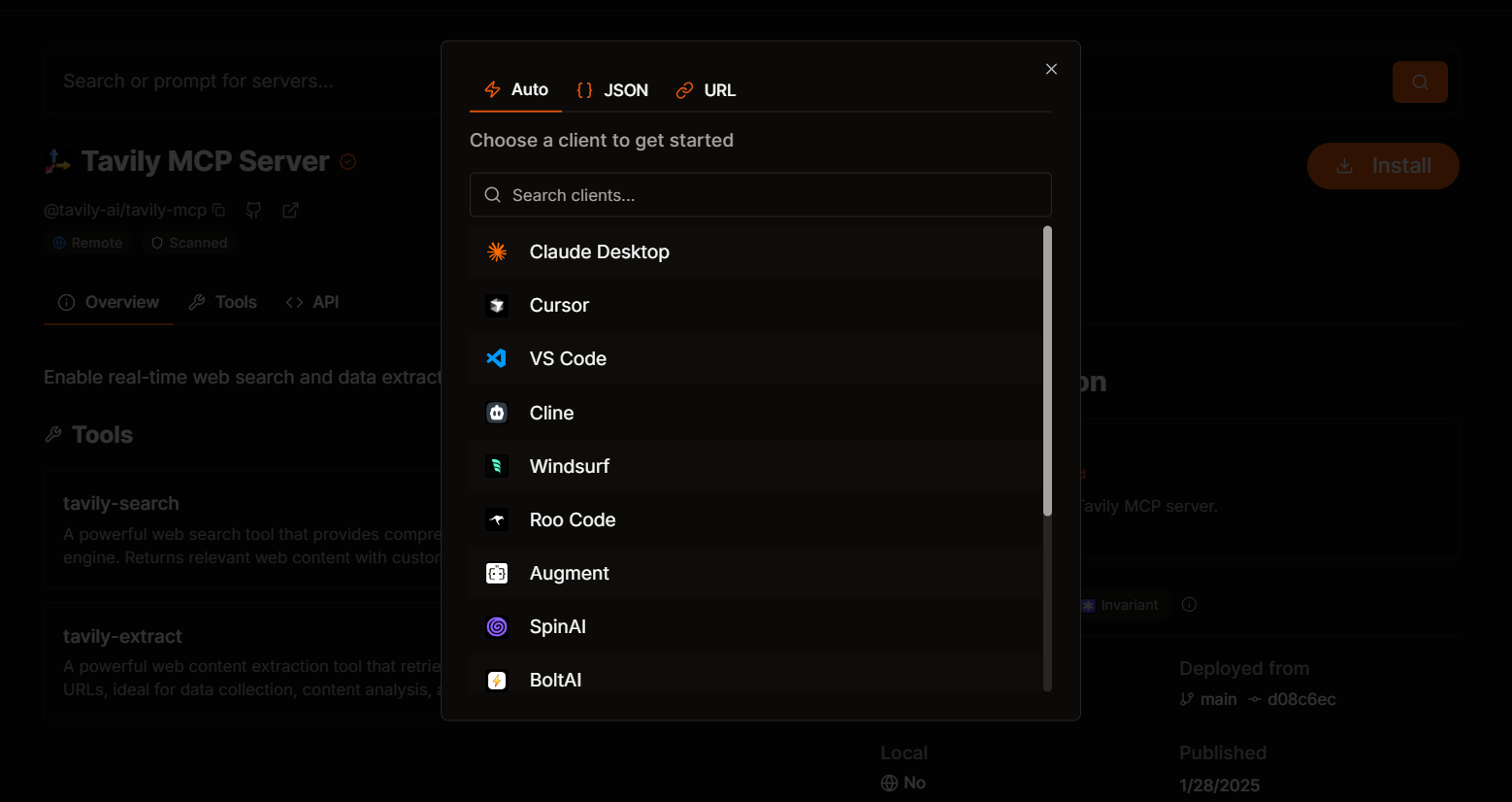The height and width of the screenshot is (802, 1512).
Task: Select the Augment label
Action: click(x=570, y=574)
